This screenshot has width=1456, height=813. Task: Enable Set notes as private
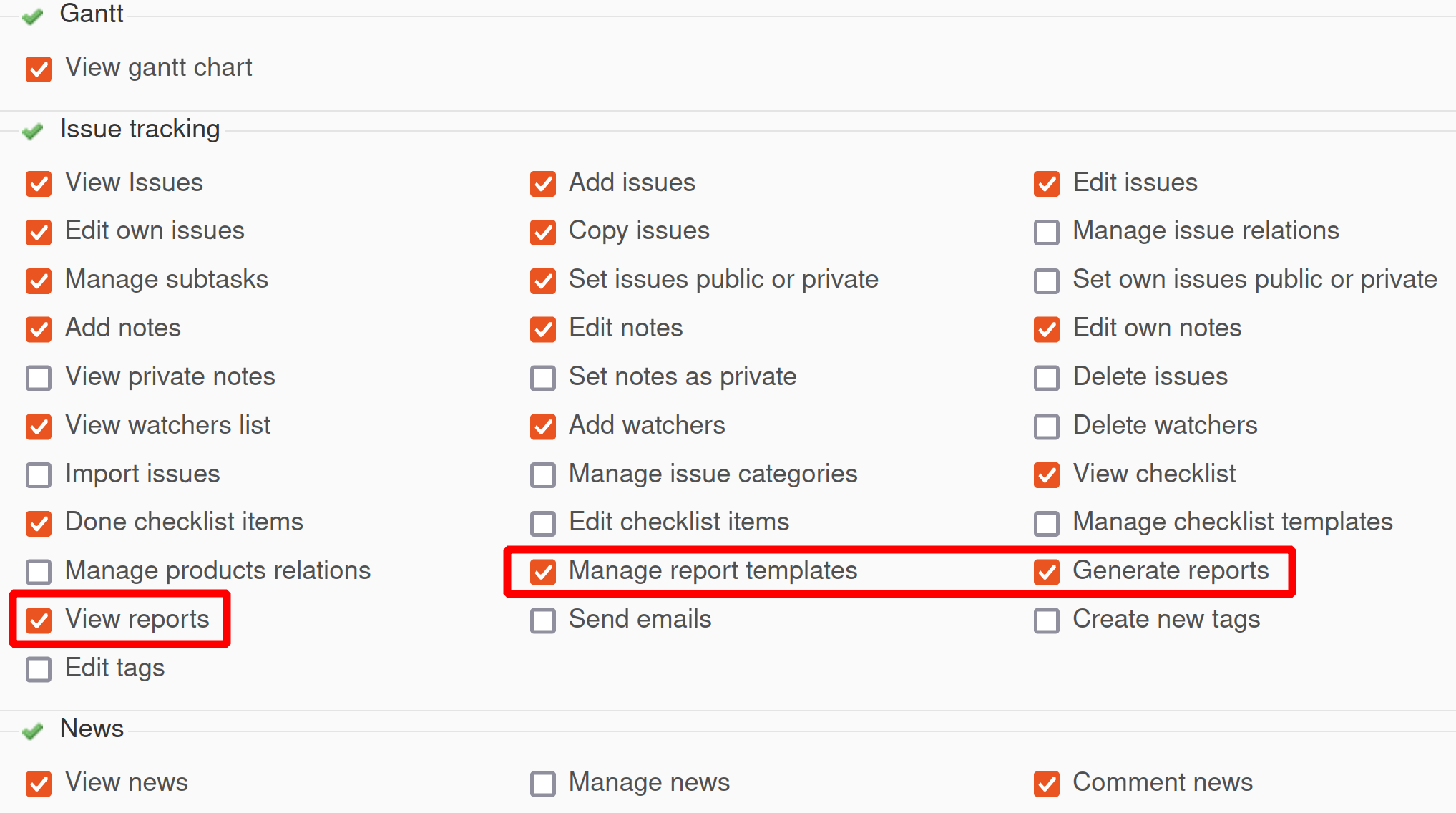pyautogui.click(x=543, y=378)
